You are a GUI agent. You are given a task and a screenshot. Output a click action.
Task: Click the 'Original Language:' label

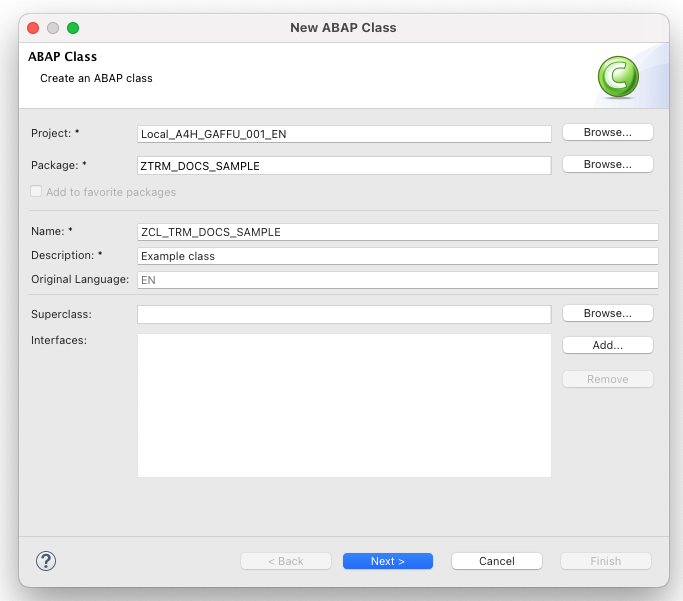click(x=80, y=280)
